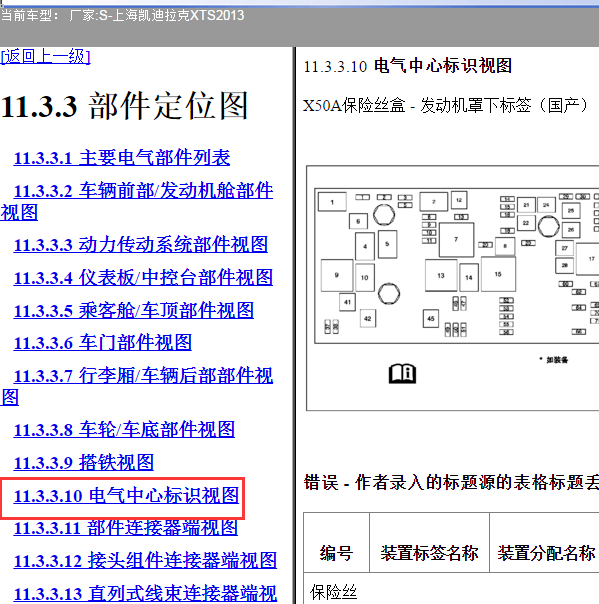Screen dimensions: 599x604
Task: Click block 9 in fuse diagram
Action: 337,275
